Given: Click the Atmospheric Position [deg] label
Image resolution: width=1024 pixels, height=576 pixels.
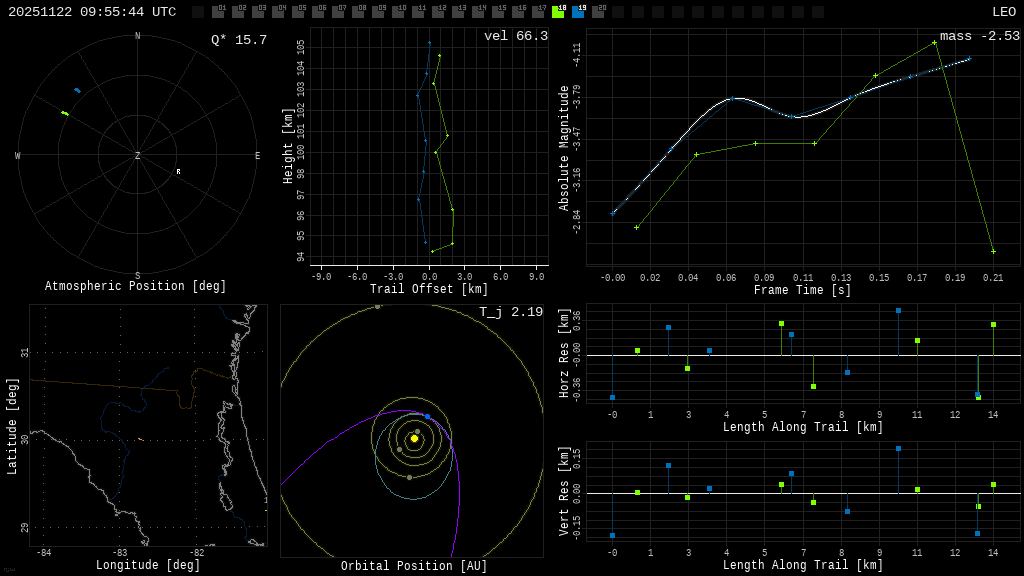Looking at the screenshot, I should [135, 286].
